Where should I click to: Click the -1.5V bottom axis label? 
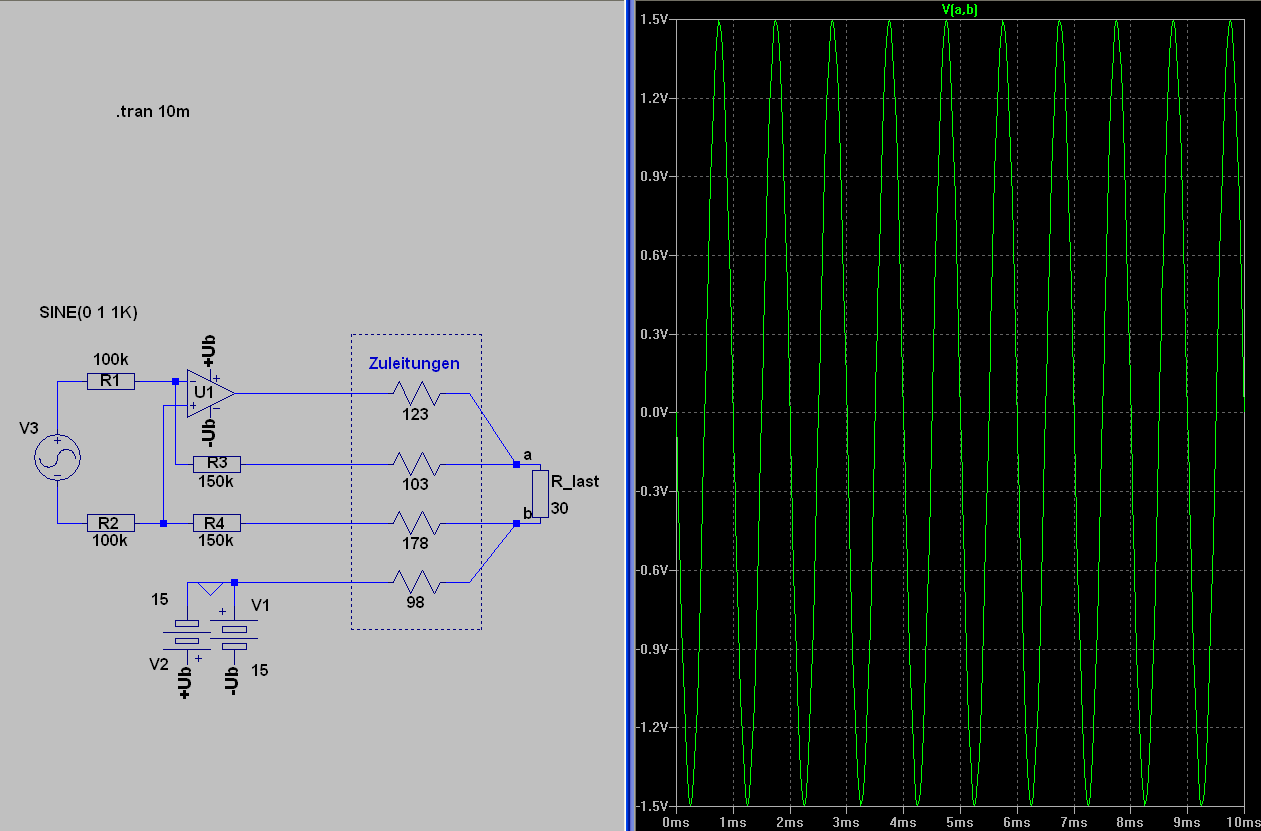[653, 806]
